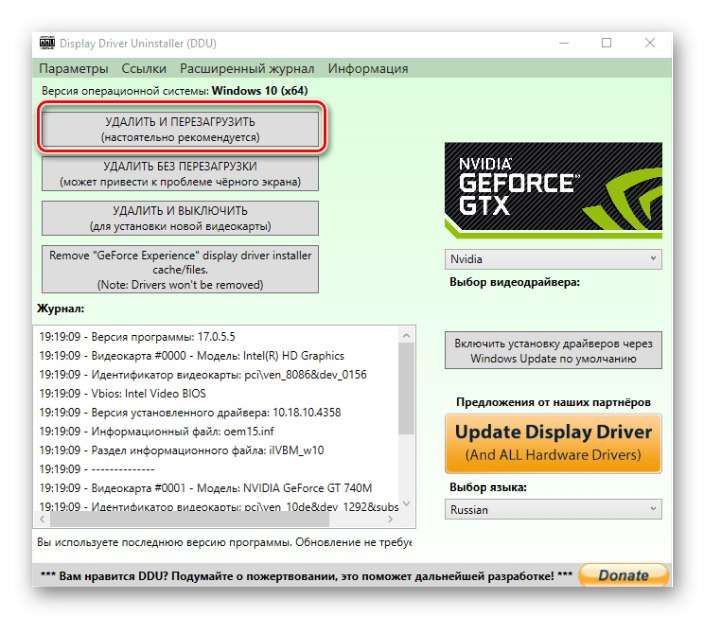
Task: Select log line 'Модель: Intel(R) HD Graphics'
Action: coord(192,356)
